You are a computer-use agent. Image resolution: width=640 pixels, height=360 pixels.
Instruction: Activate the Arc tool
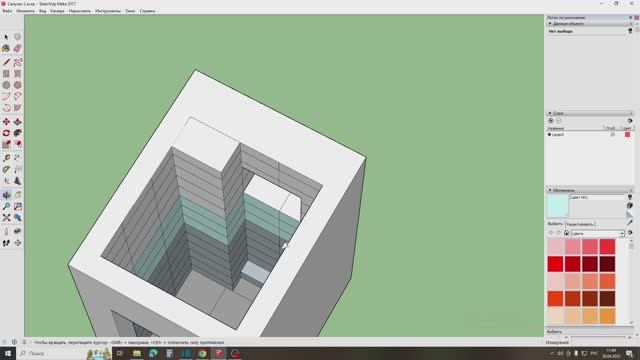(6, 96)
